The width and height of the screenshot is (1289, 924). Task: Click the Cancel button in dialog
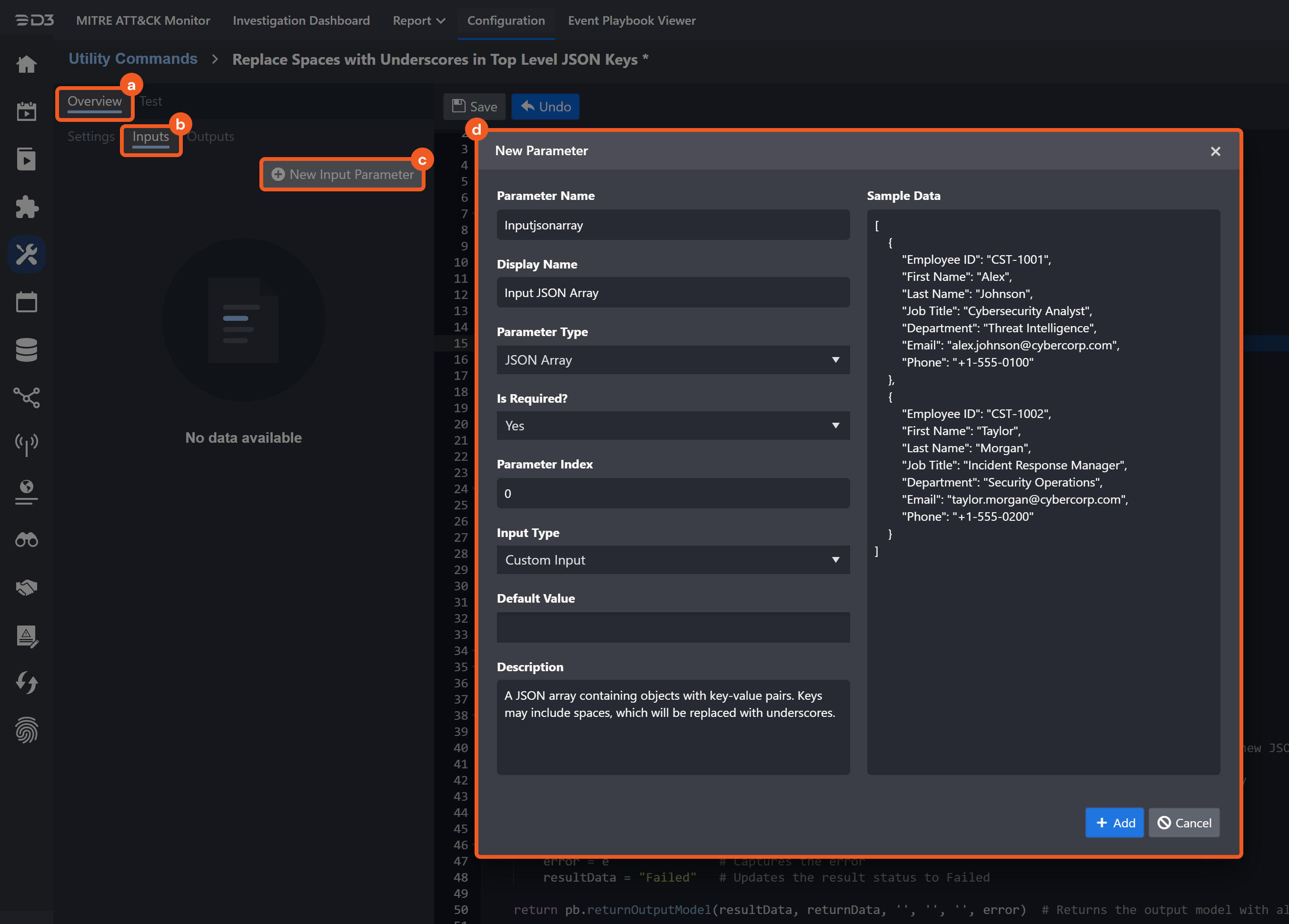1184,822
